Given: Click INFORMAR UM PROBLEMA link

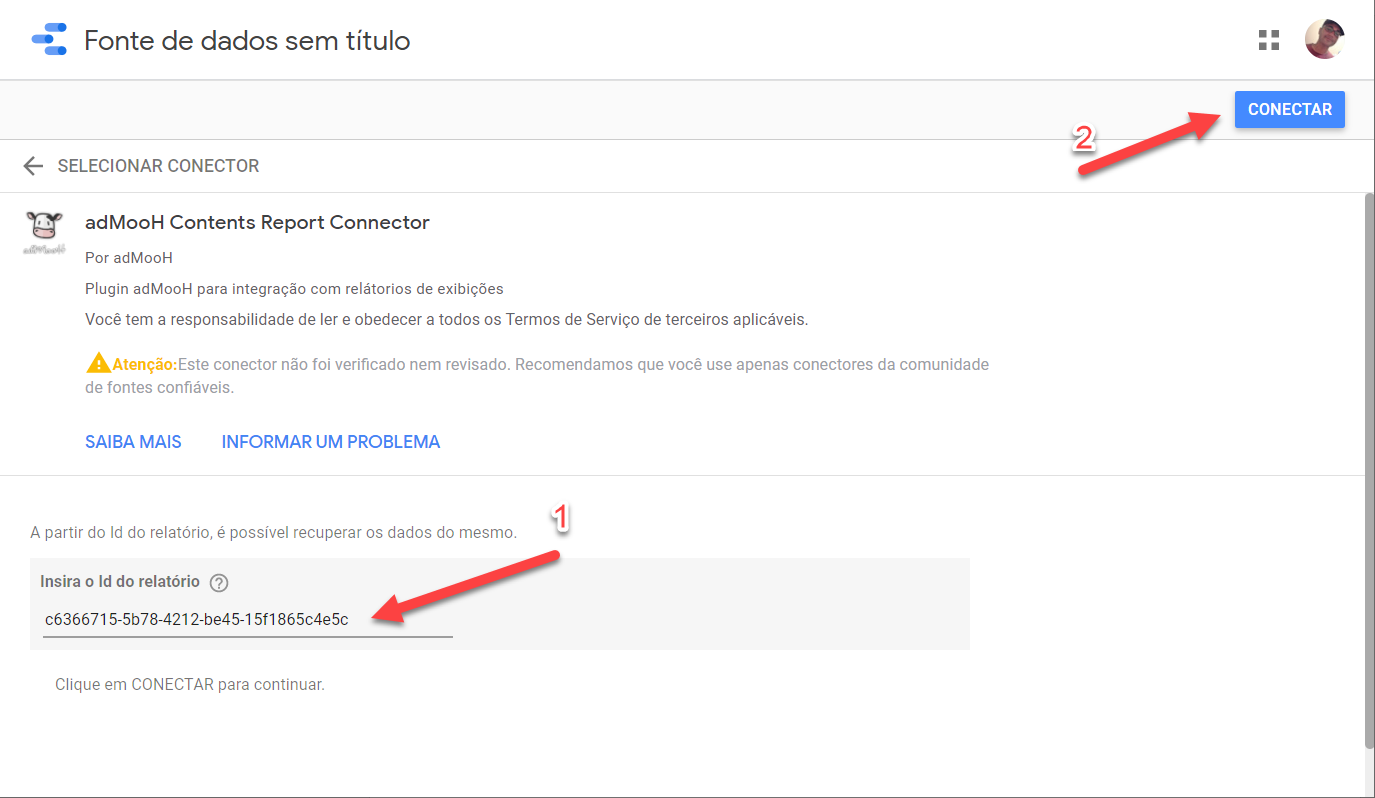Looking at the screenshot, I should tap(331, 442).
